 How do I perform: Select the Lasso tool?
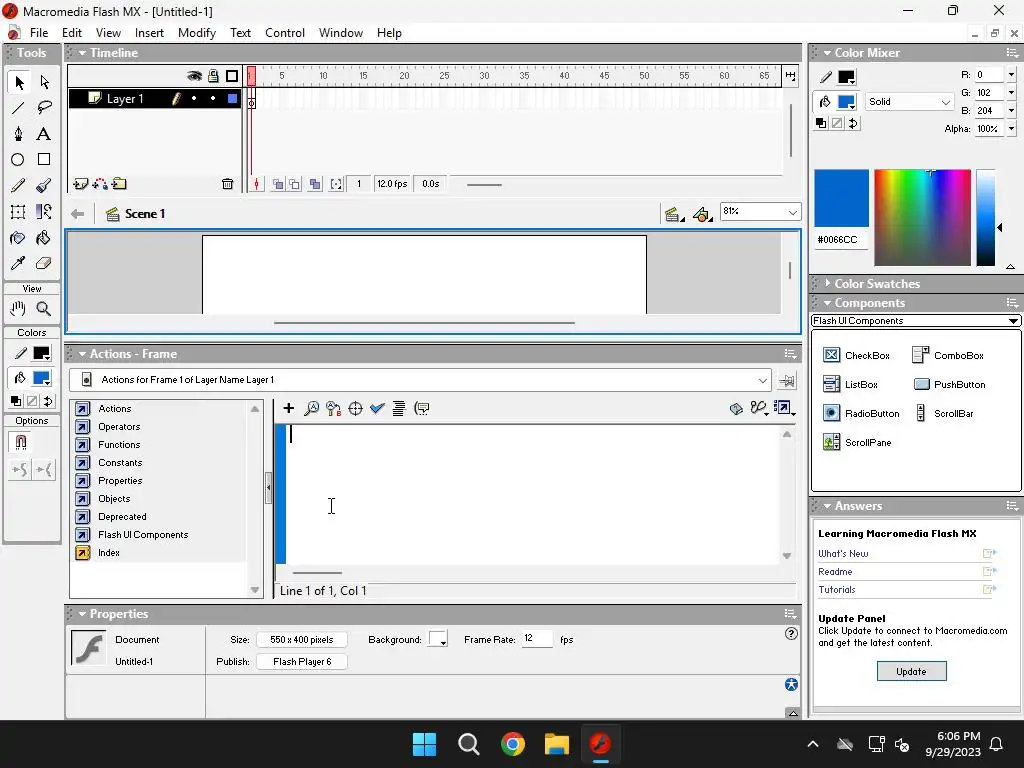(44, 108)
